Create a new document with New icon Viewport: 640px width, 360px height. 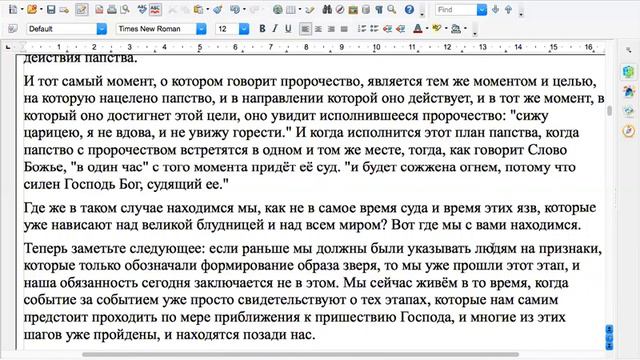click(13, 9)
